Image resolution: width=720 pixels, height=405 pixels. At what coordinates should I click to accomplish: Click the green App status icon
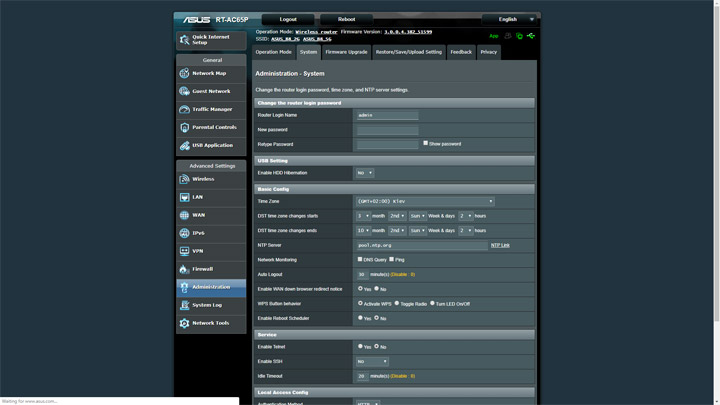click(x=494, y=36)
